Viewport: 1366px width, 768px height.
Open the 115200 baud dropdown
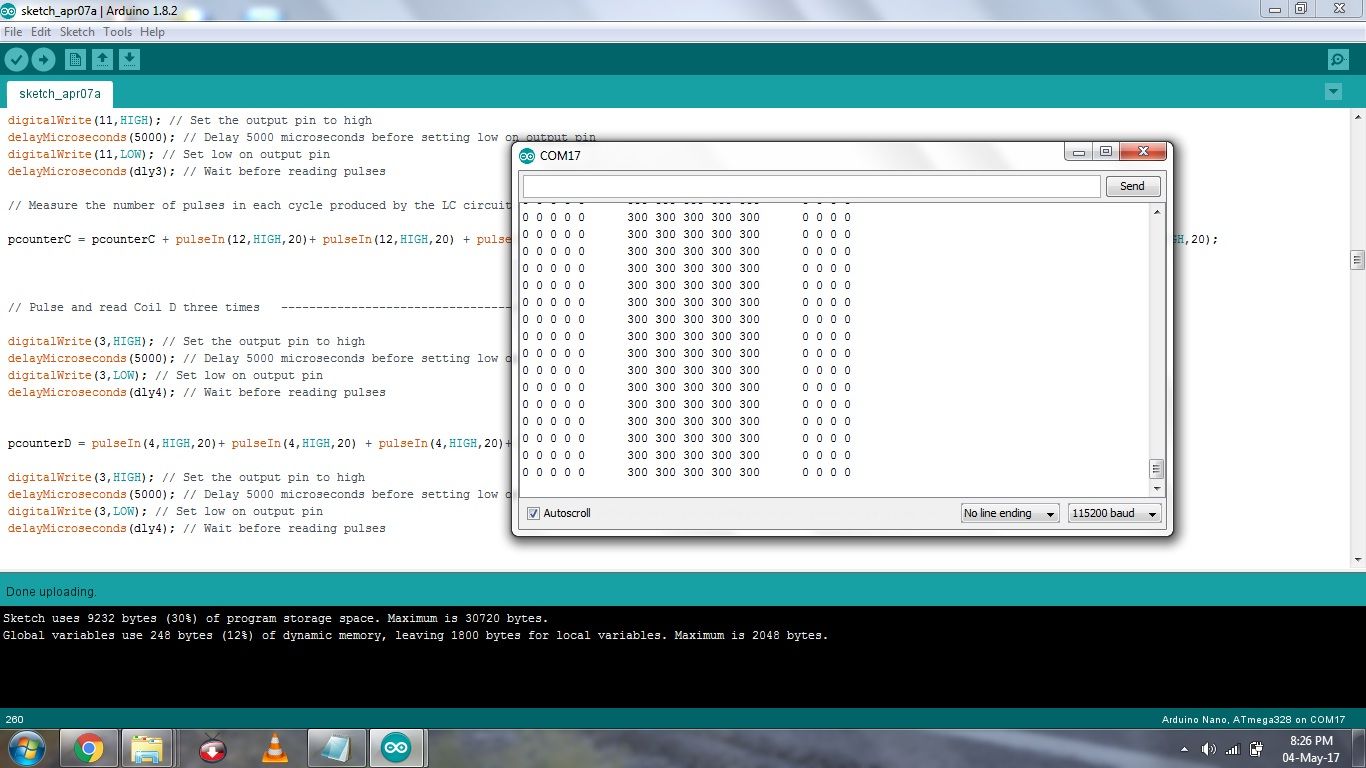[x=1114, y=513]
